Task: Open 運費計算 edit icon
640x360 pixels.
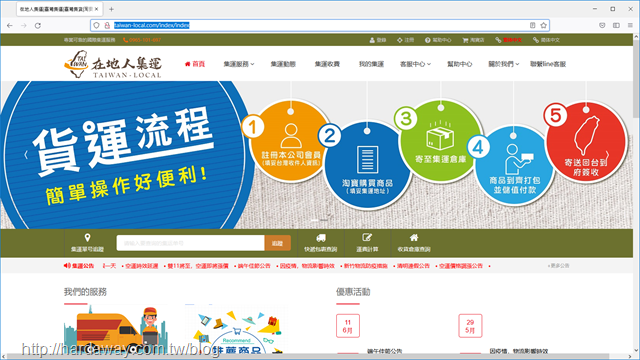Action: click(367, 243)
